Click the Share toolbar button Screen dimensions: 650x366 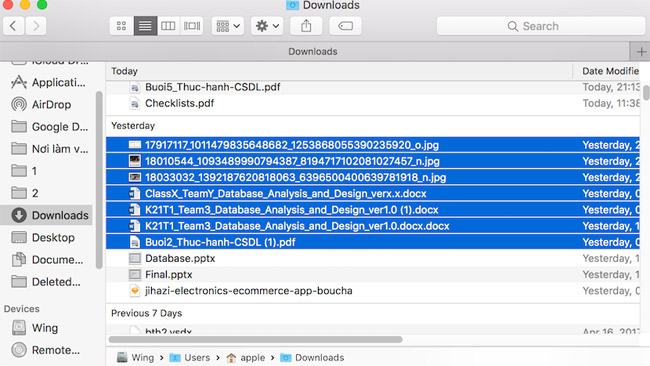point(306,26)
